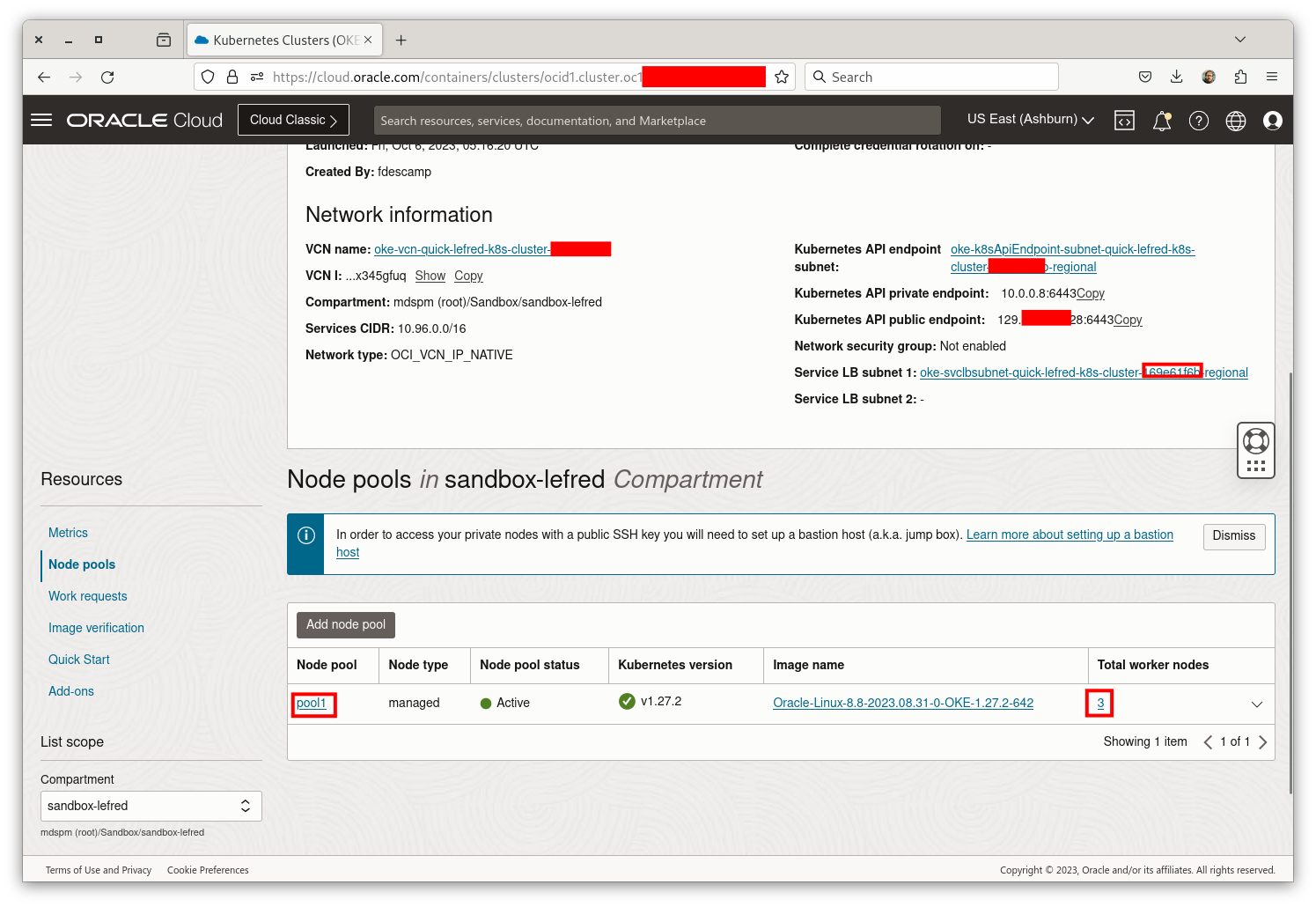Click the Firefox account avatar in toolbar

click(x=1209, y=77)
